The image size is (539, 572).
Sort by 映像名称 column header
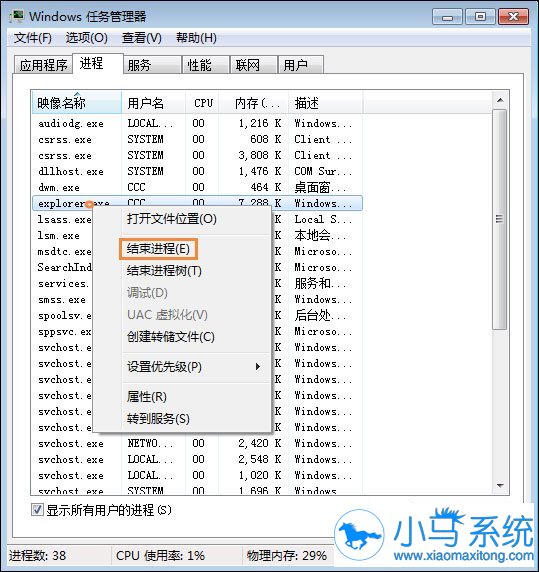(x=76, y=103)
